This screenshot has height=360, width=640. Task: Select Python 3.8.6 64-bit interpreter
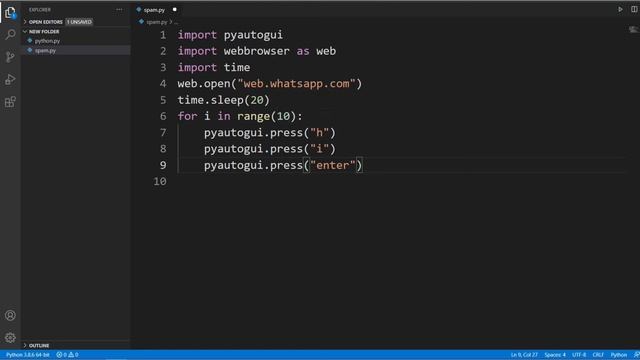pos(27,355)
